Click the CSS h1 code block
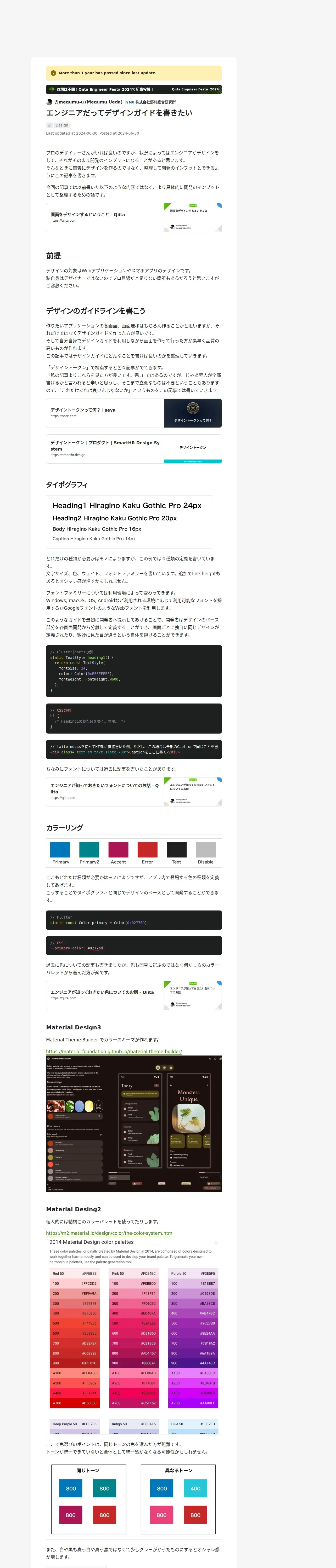This screenshot has width=336, height=1568. coord(134,718)
